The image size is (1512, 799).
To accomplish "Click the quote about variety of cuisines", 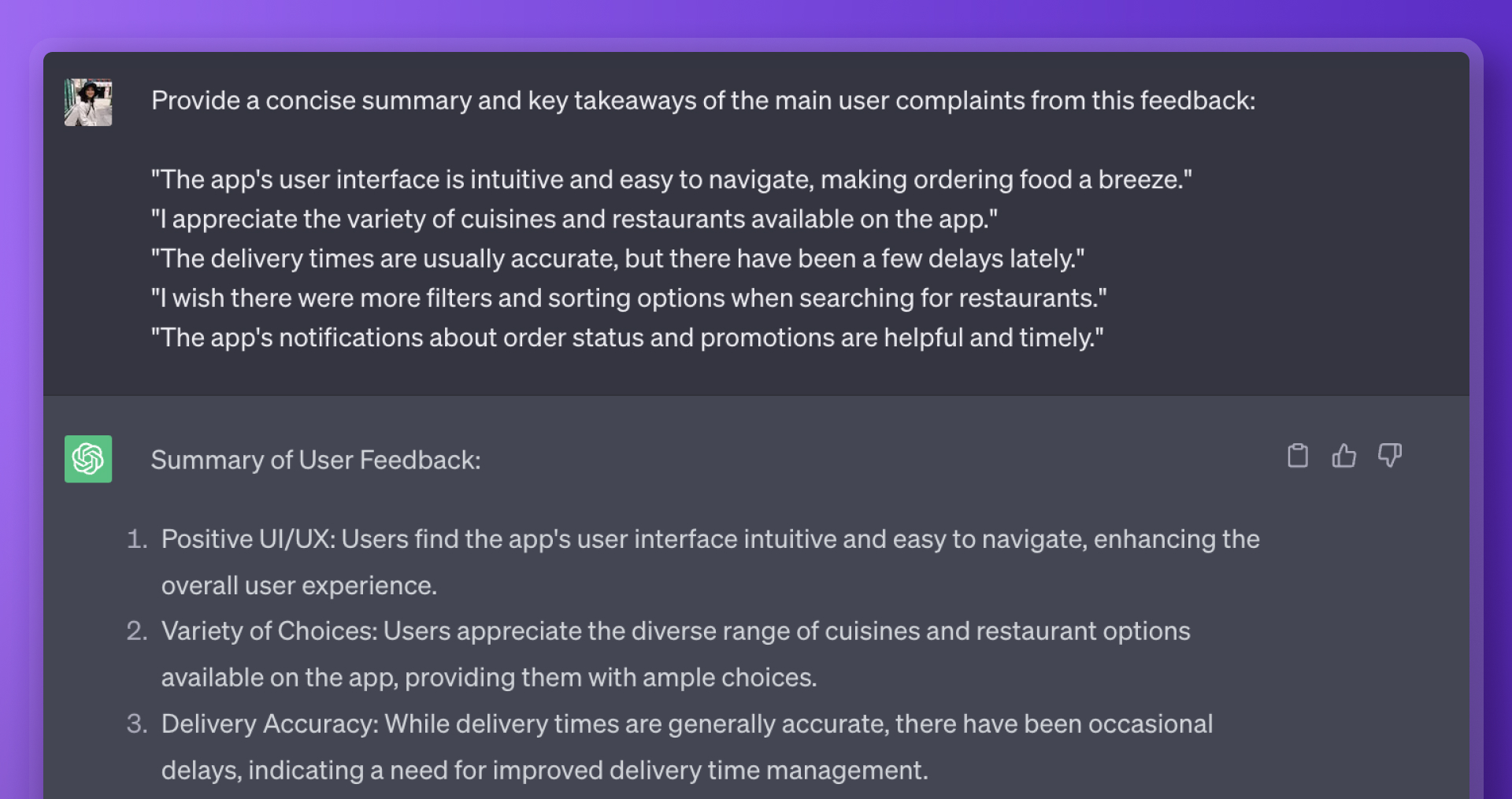I will (x=574, y=219).
